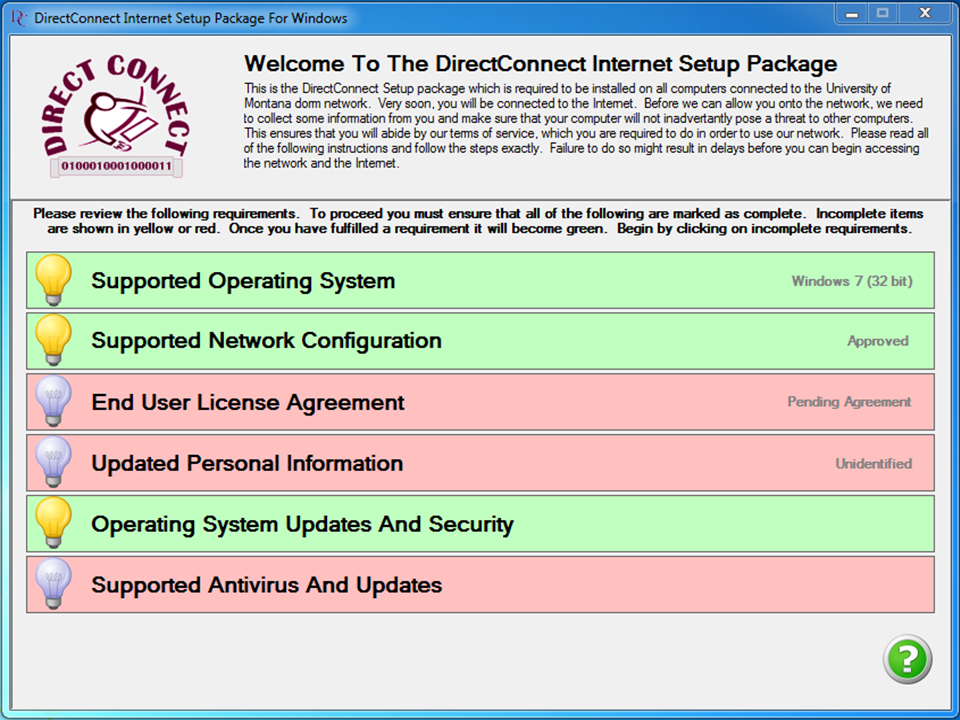
Task: Minimize the DirectConnect setup window
Action: pos(852,13)
